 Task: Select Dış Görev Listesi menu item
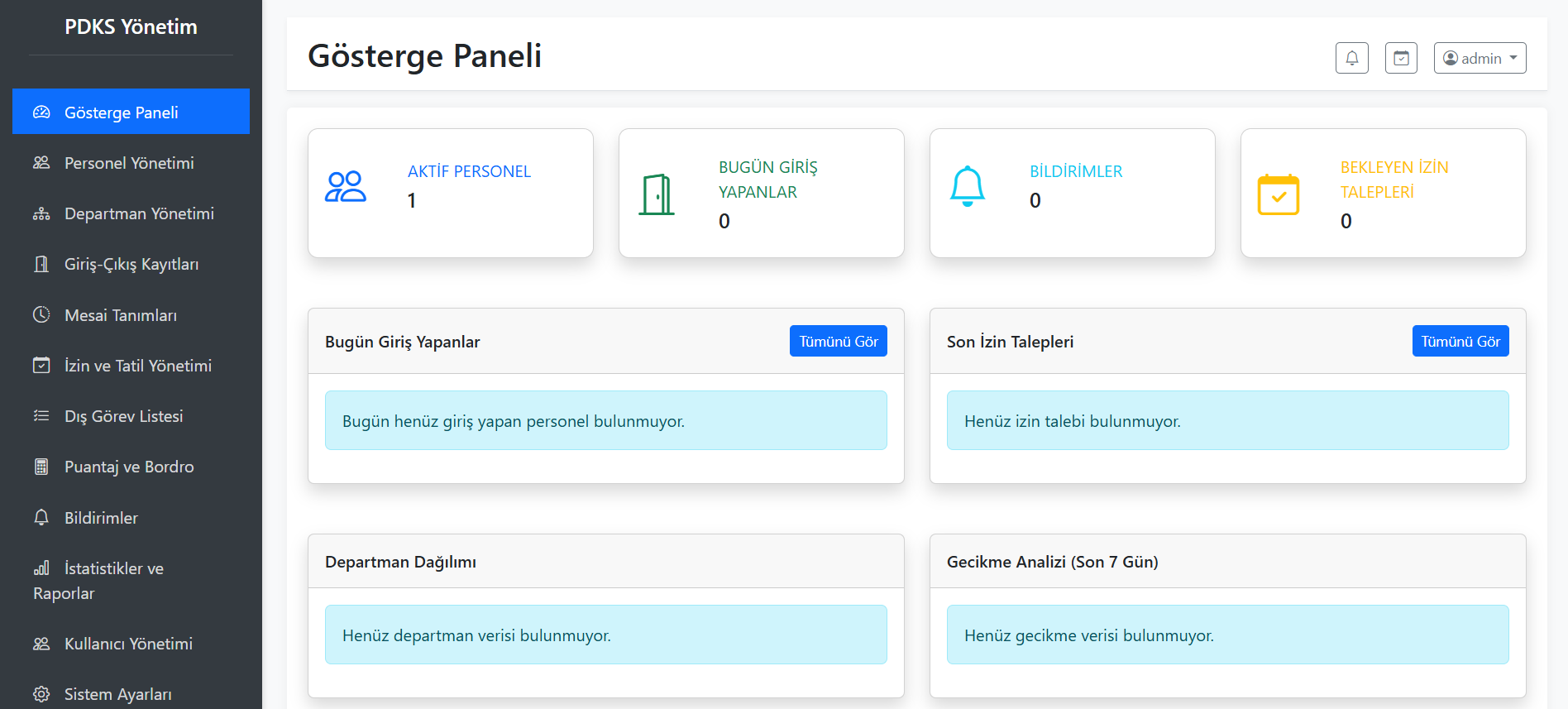pyautogui.click(x=123, y=416)
